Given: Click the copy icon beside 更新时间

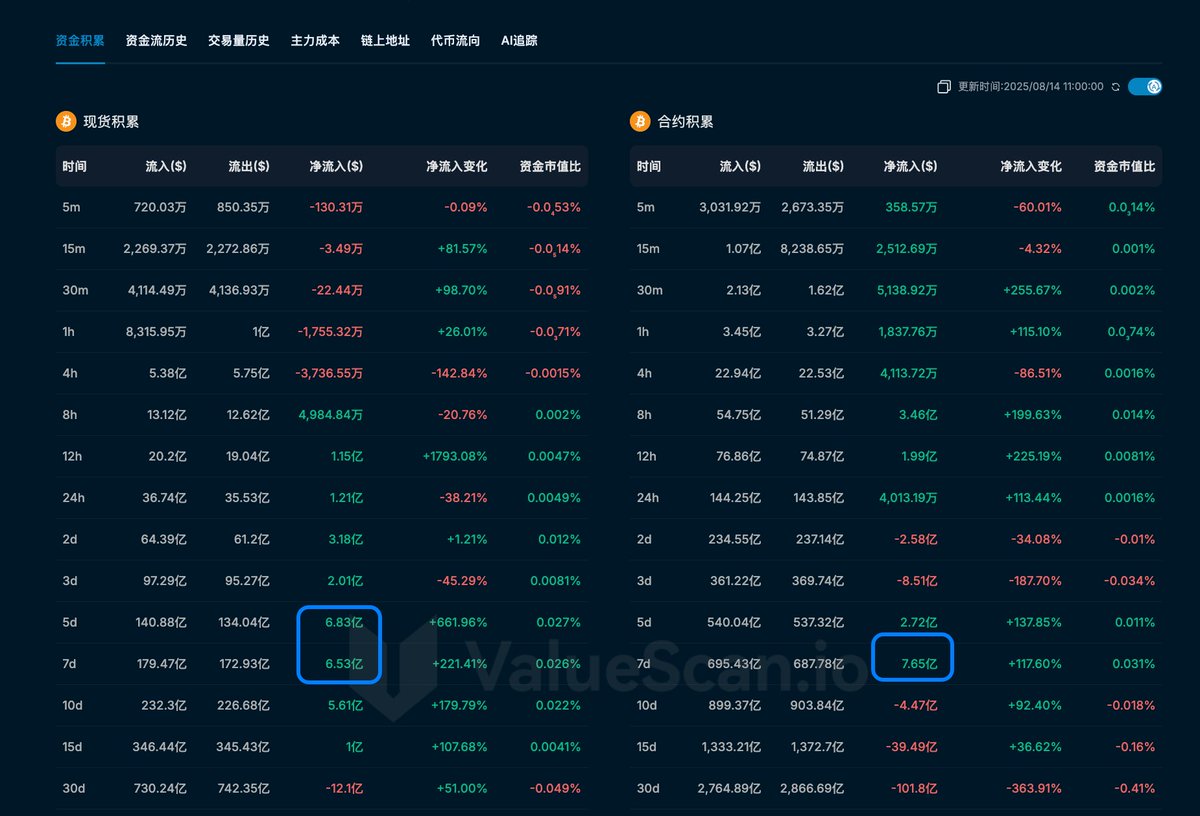Looking at the screenshot, I should coord(943,87).
